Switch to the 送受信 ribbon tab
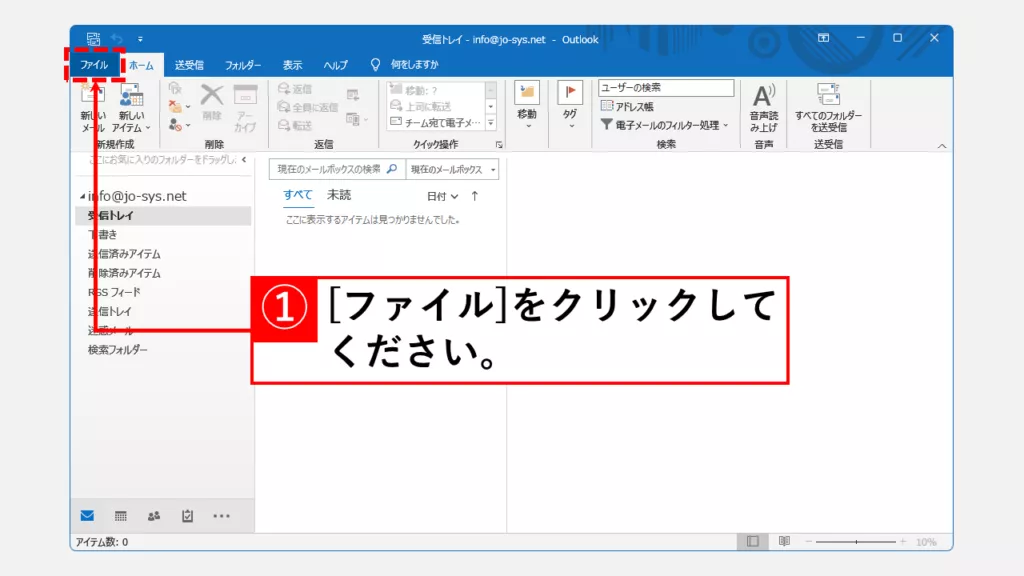 click(x=189, y=65)
